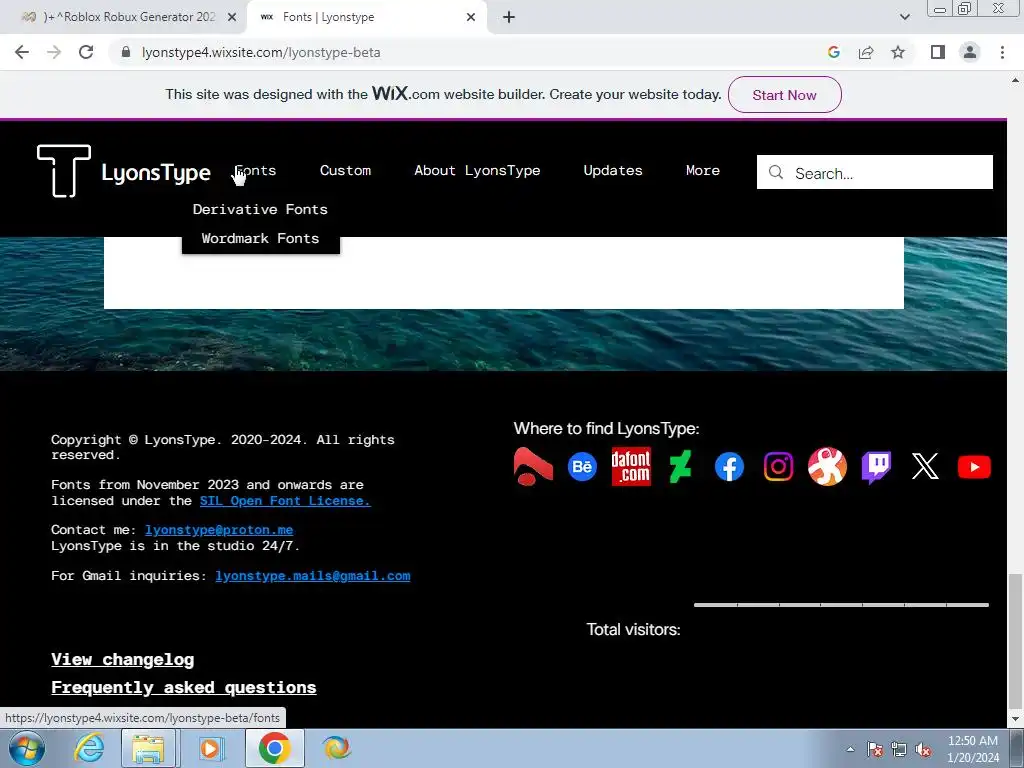This screenshot has width=1024, height=768.
Task: Expand the More menu
Action: [703, 170]
